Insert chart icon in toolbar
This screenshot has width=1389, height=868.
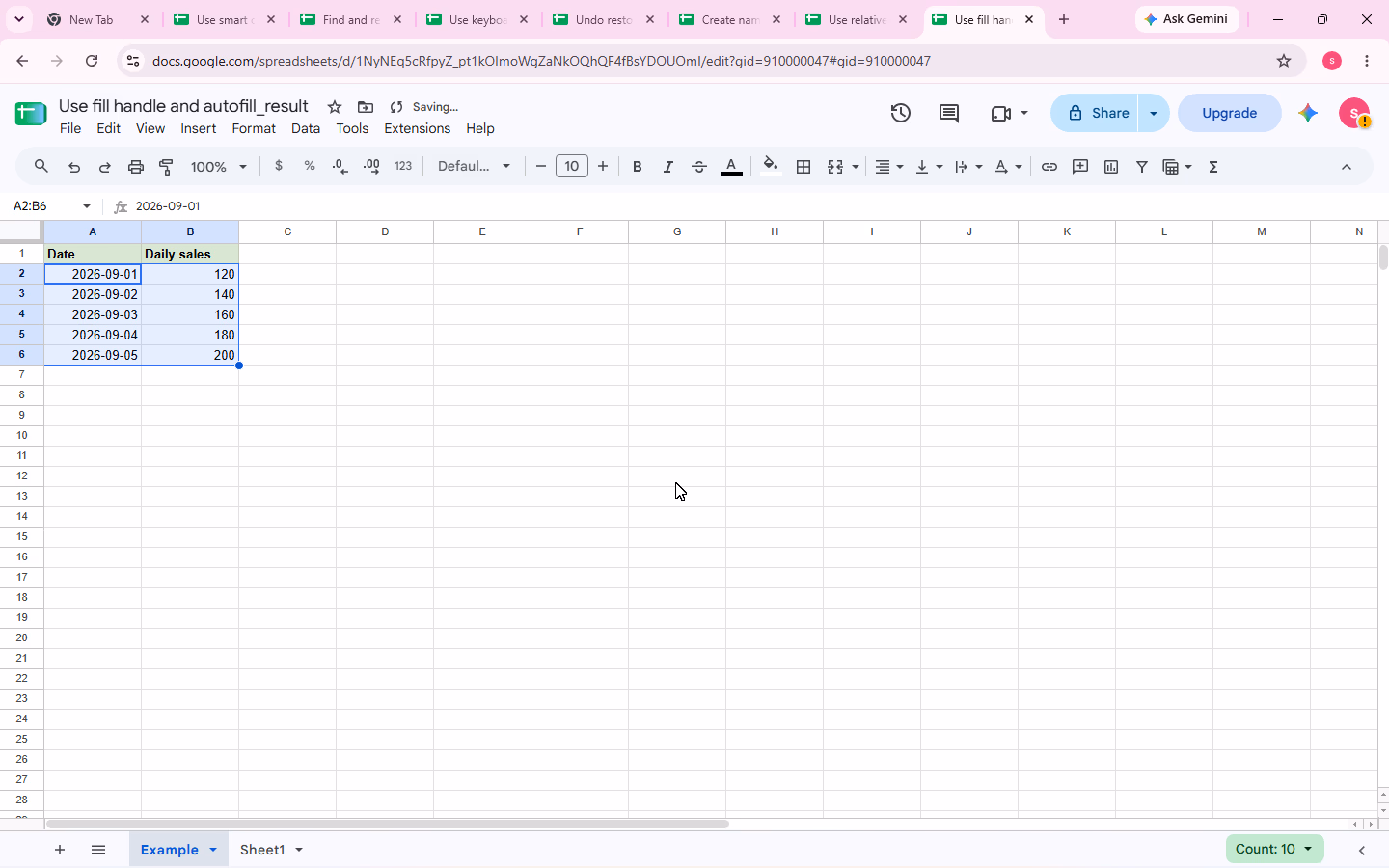tap(1111, 167)
